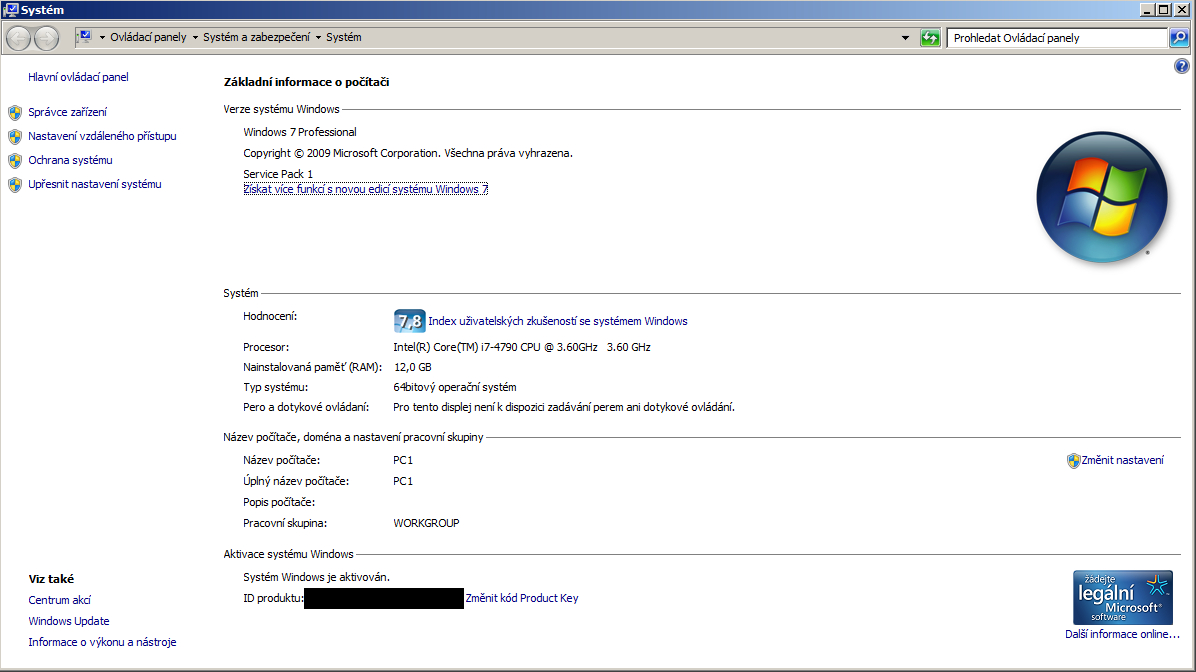Open Upřesnit nastavení systému
1196x672 pixels.
tap(95, 184)
